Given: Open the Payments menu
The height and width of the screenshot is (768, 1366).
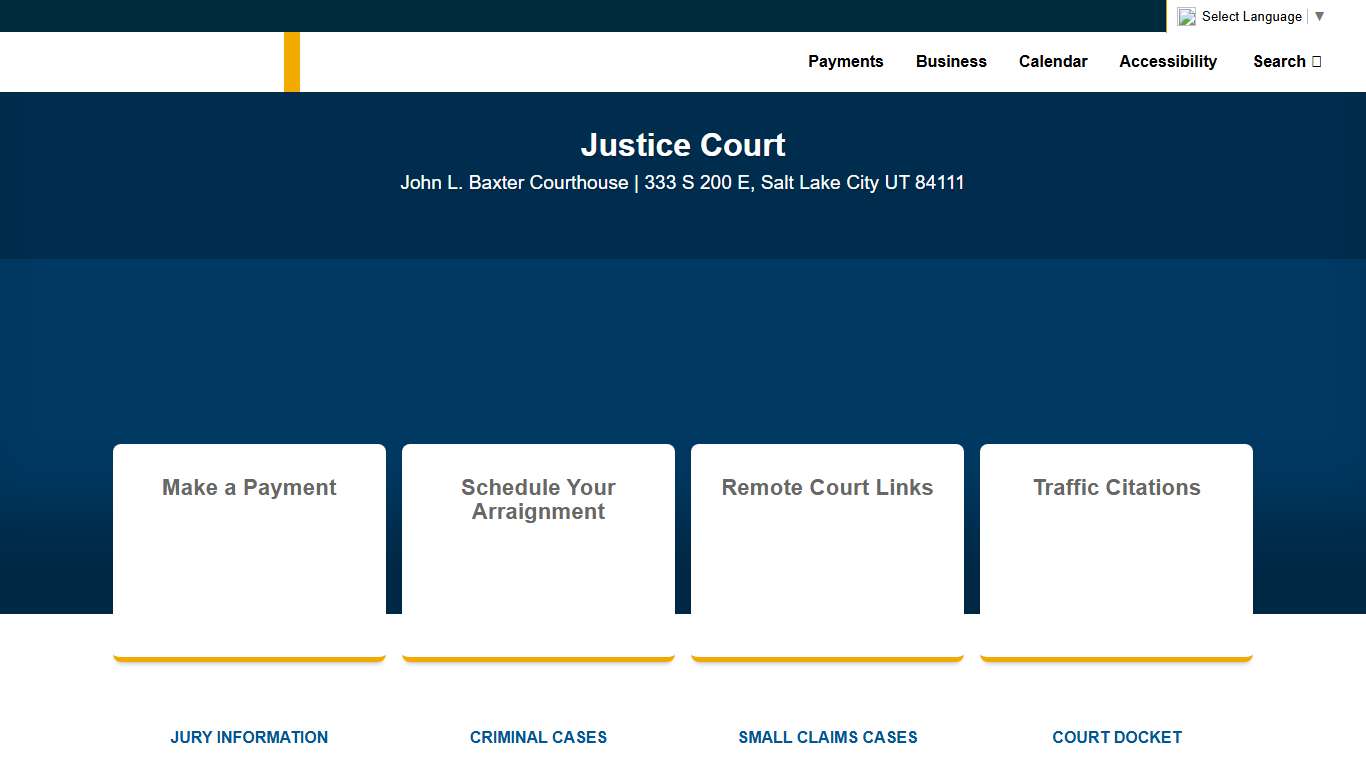Looking at the screenshot, I should [x=846, y=61].
